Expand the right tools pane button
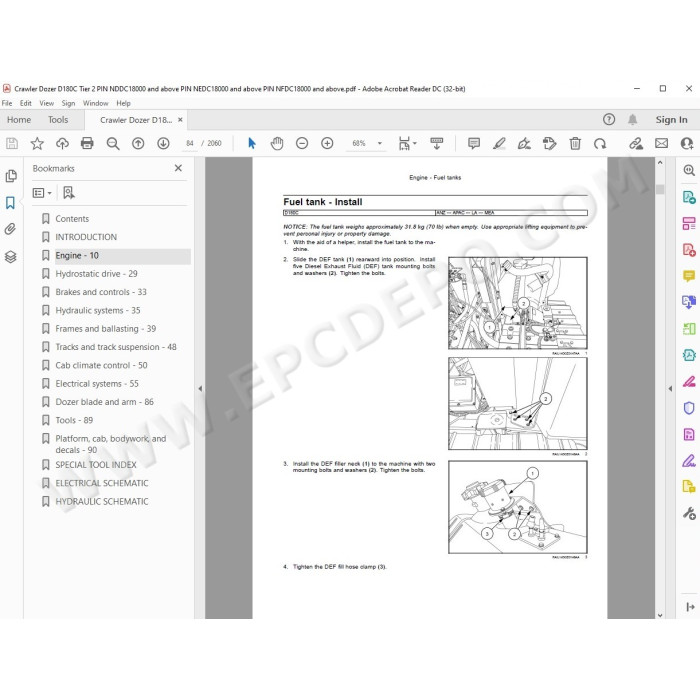This screenshot has width=700, height=700. coord(690,607)
